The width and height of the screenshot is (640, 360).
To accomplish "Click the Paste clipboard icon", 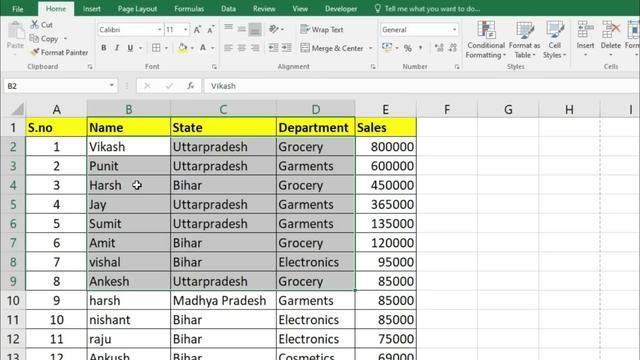I will 15,31.
